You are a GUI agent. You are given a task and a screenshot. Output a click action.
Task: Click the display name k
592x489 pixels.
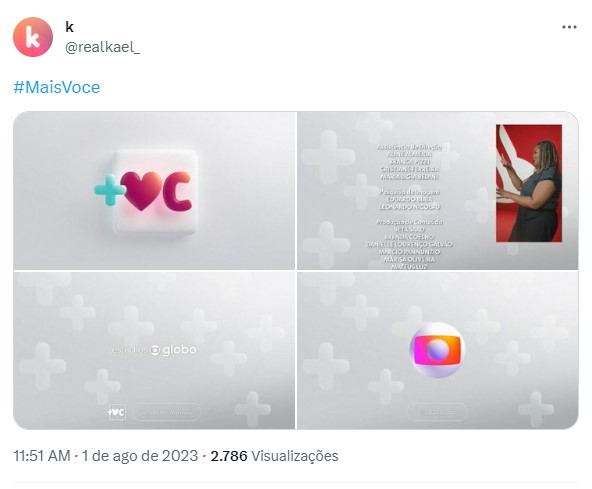tap(69, 27)
